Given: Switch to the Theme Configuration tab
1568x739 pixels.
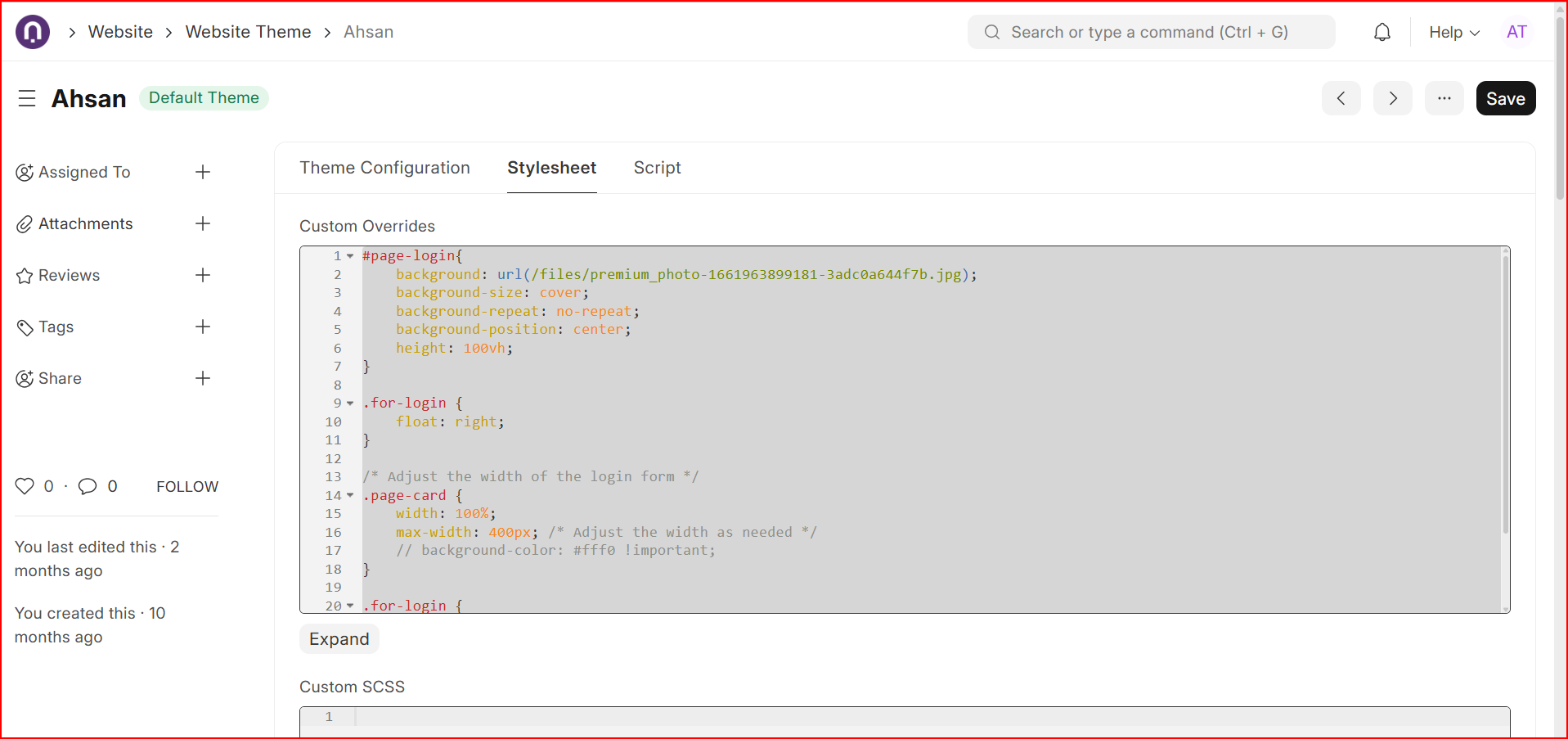Looking at the screenshot, I should click(384, 168).
